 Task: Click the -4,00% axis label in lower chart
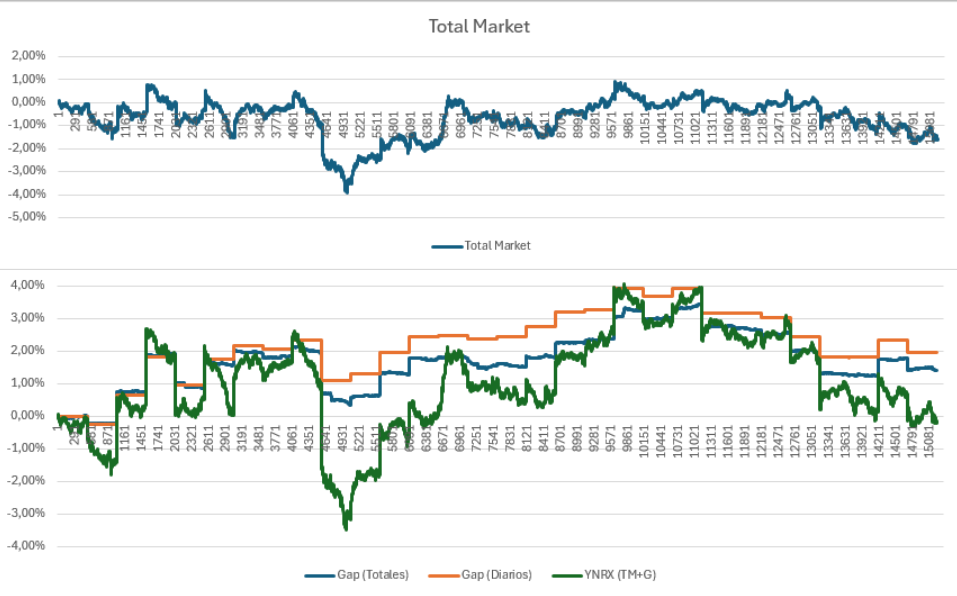click(25, 546)
